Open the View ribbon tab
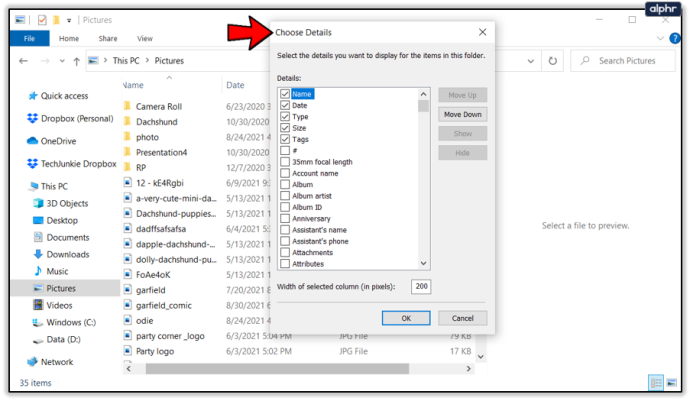The image size is (690, 401). (145, 38)
